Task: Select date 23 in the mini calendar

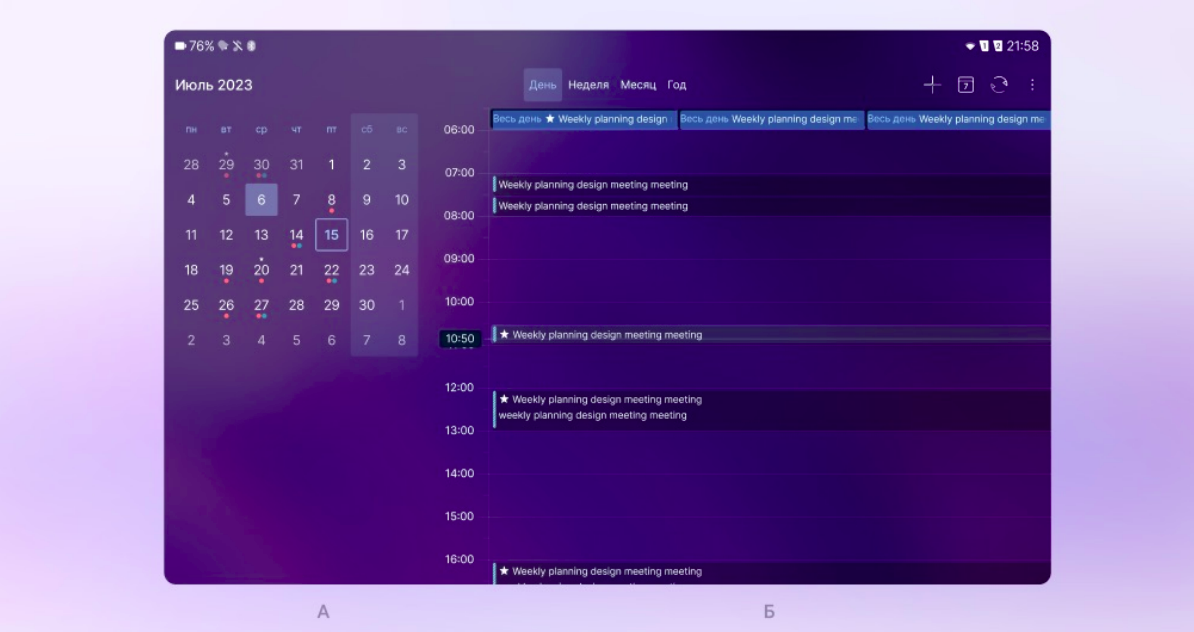Action: [366, 270]
